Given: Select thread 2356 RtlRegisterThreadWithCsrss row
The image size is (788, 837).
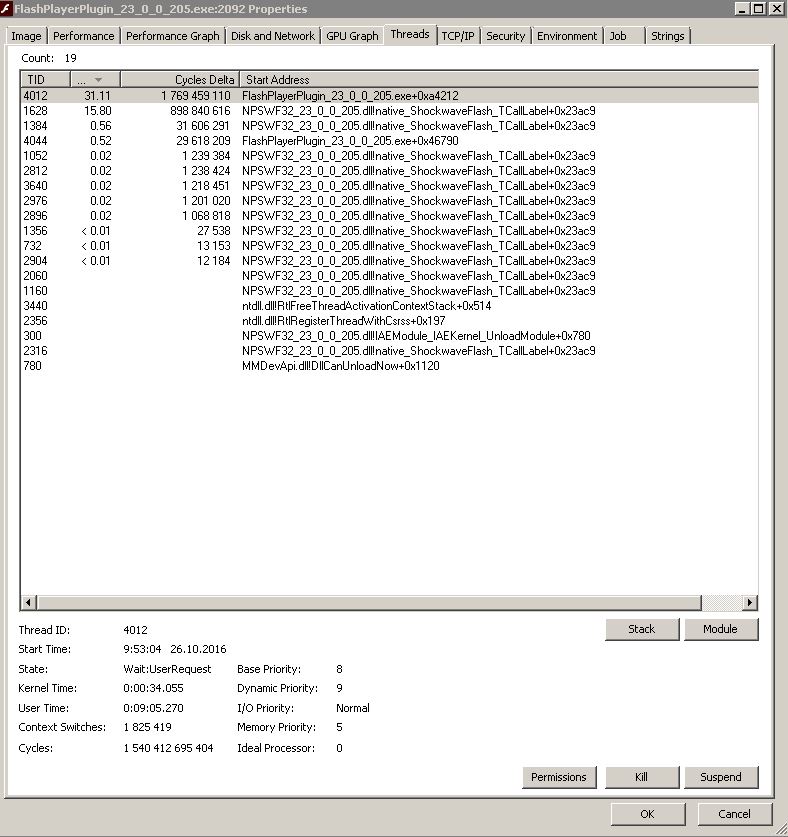Looking at the screenshot, I should click(389, 320).
